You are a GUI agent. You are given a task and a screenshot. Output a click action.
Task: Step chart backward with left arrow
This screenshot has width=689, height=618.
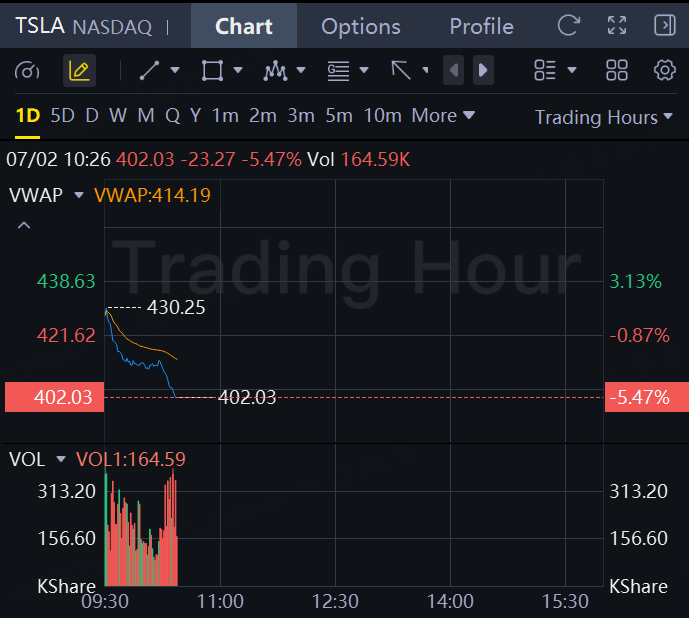pos(453,70)
